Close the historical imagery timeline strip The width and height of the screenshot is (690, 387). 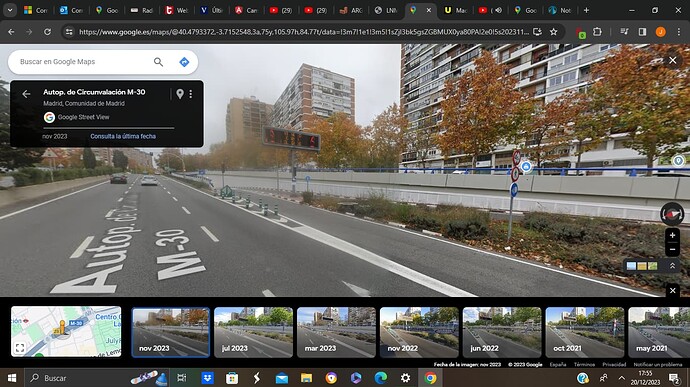coord(672,291)
